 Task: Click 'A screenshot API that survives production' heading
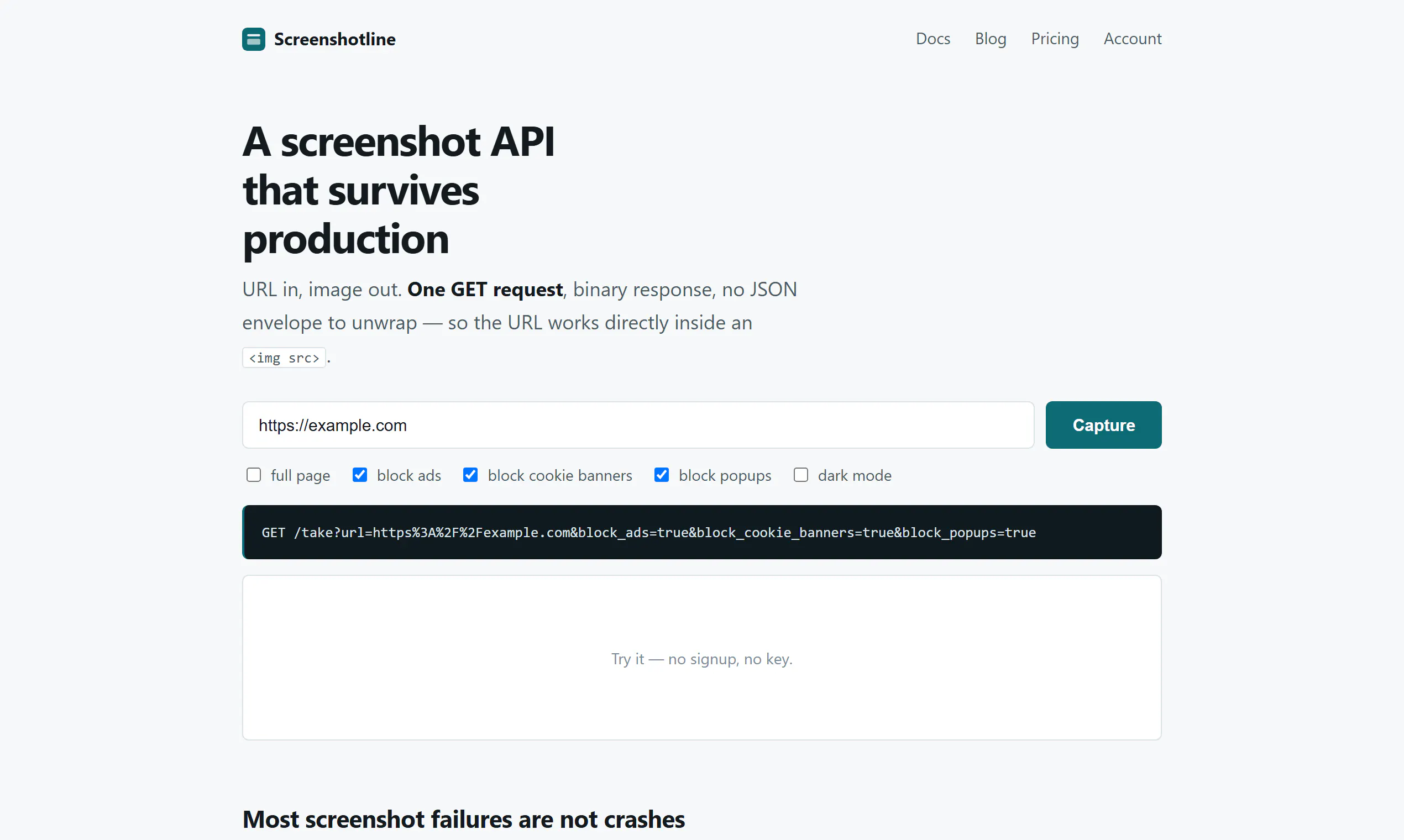(399, 190)
